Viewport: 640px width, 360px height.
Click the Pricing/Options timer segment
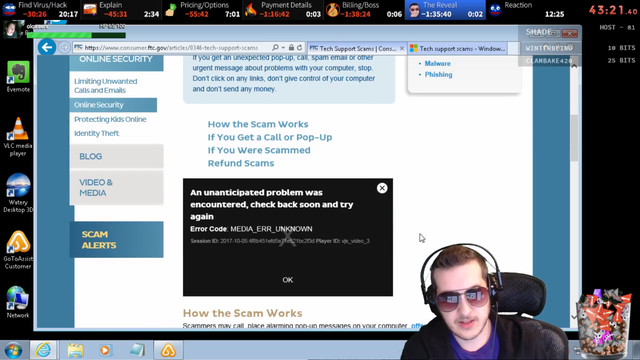pyautogui.click(x=203, y=10)
